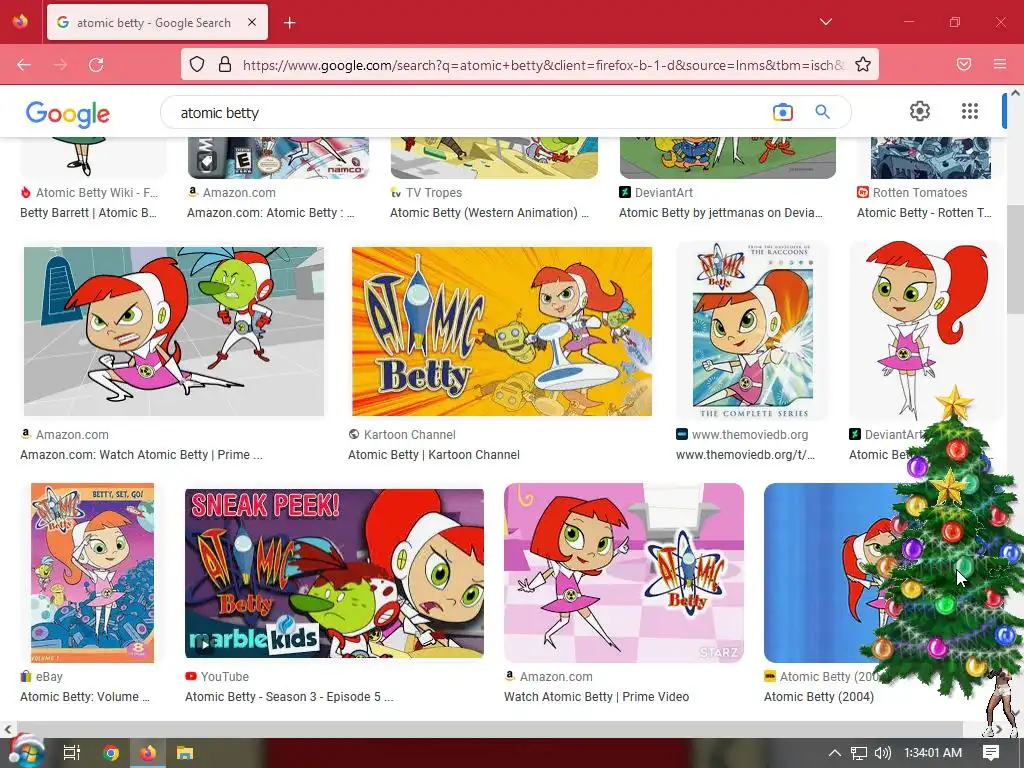
Task: Click Watch Atomic Betty | Prime Video caption
Action: click(x=596, y=696)
